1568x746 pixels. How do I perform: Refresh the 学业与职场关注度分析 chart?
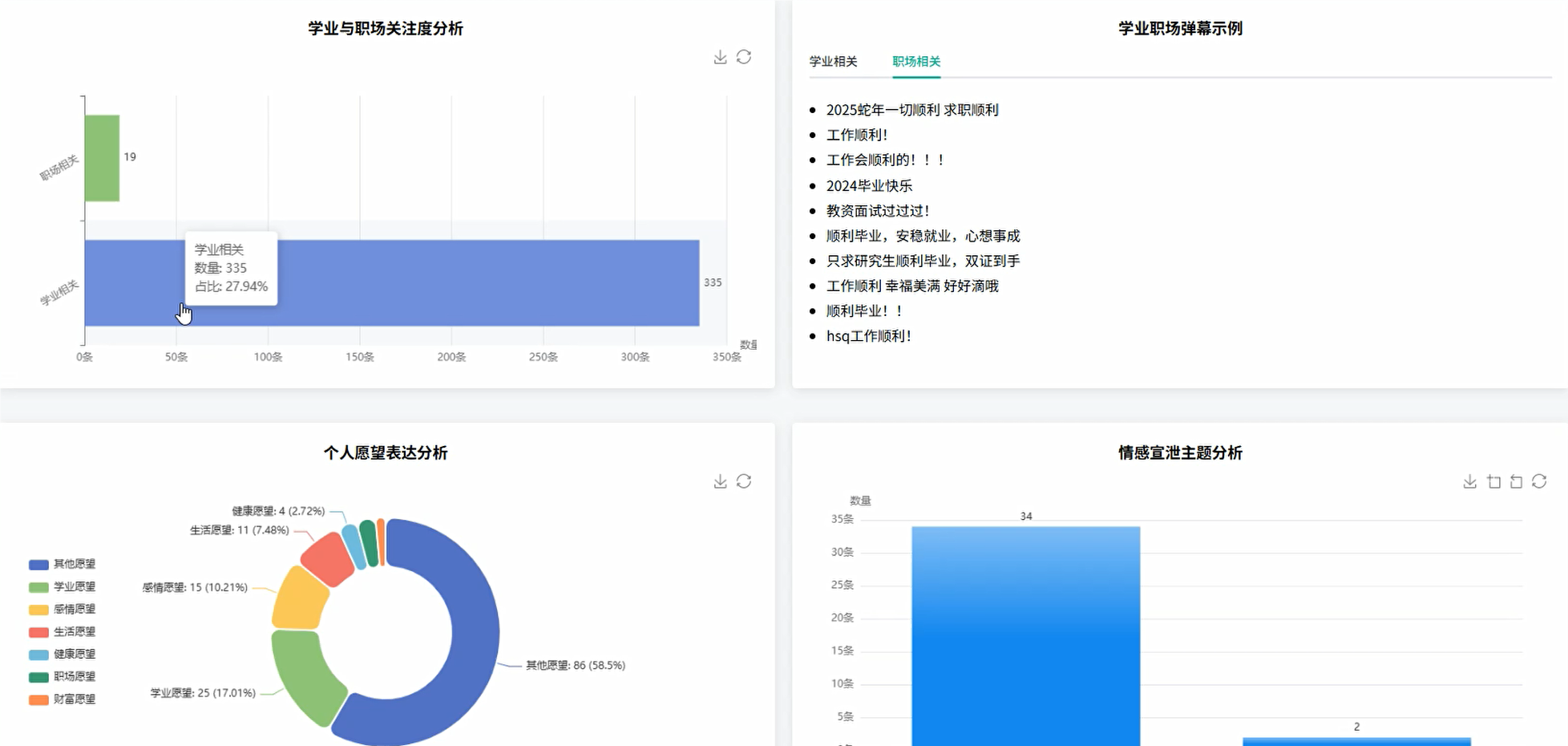click(745, 57)
